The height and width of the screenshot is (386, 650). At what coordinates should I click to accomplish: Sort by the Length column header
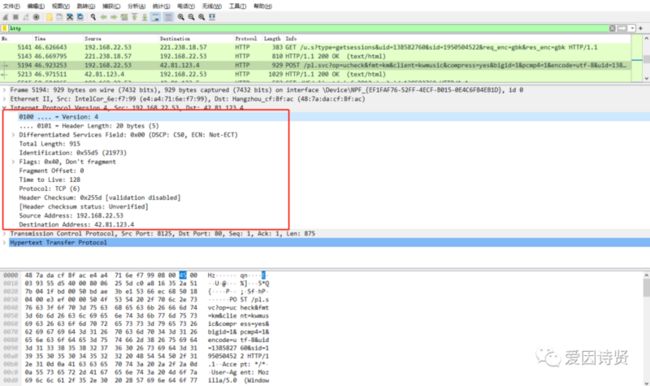(272, 39)
